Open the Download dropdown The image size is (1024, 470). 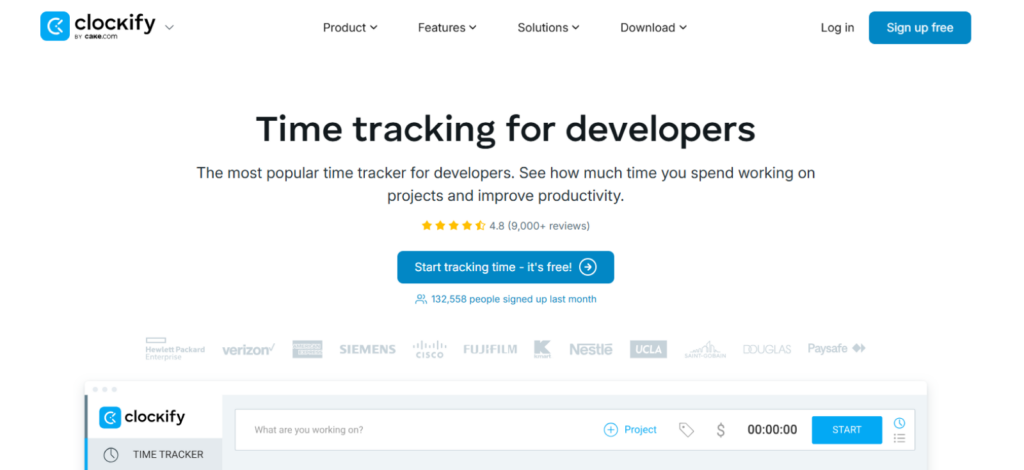coord(653,27)
